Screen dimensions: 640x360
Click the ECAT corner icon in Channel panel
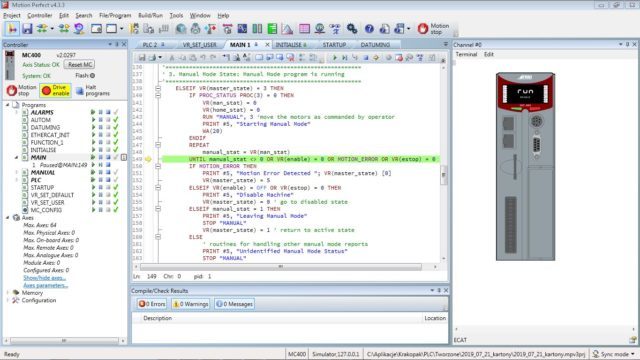pos(633,340)
